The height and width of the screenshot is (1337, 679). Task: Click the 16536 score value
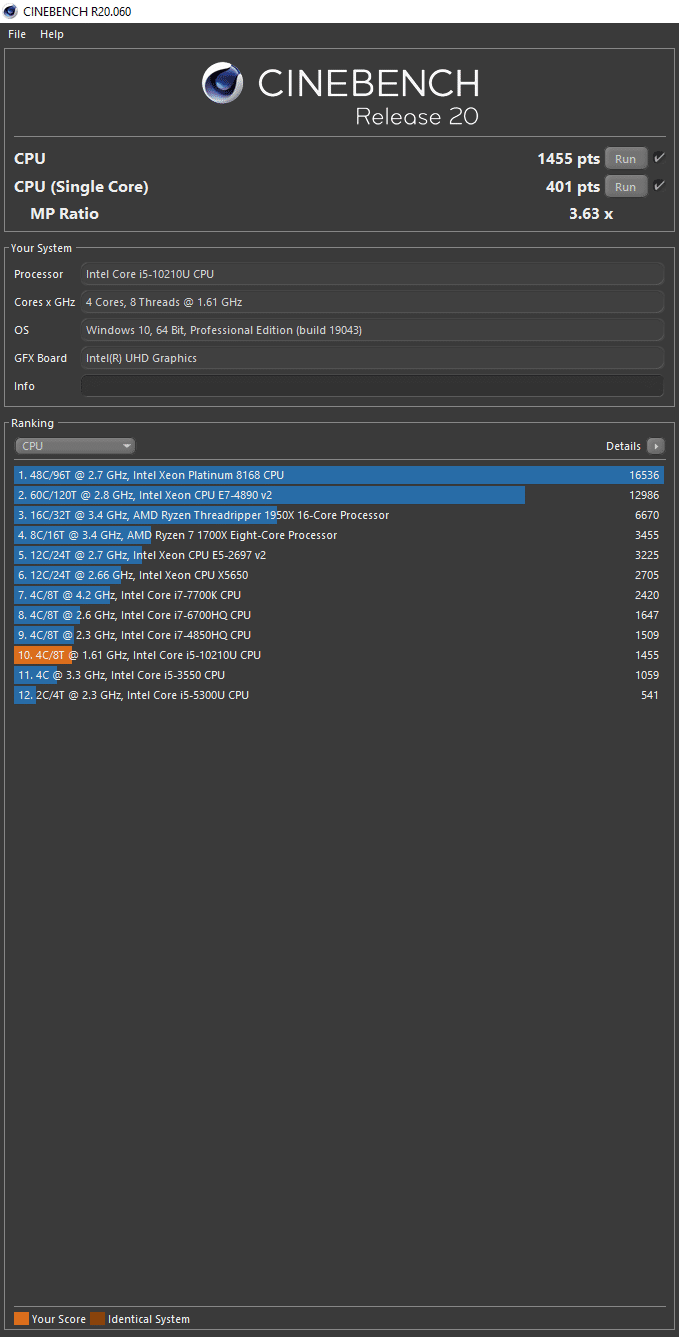644,475
